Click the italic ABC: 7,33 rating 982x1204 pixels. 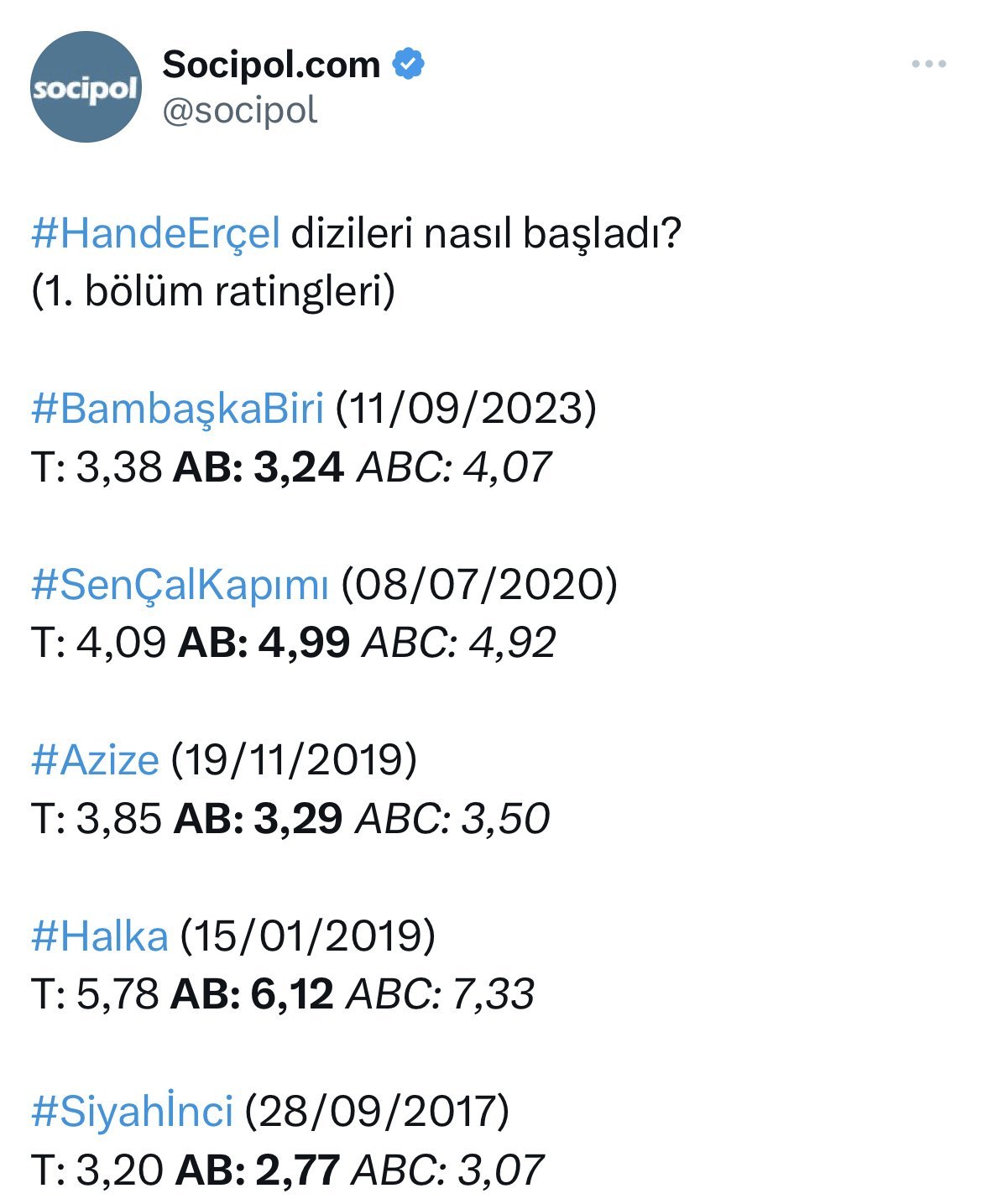point(440,994)
